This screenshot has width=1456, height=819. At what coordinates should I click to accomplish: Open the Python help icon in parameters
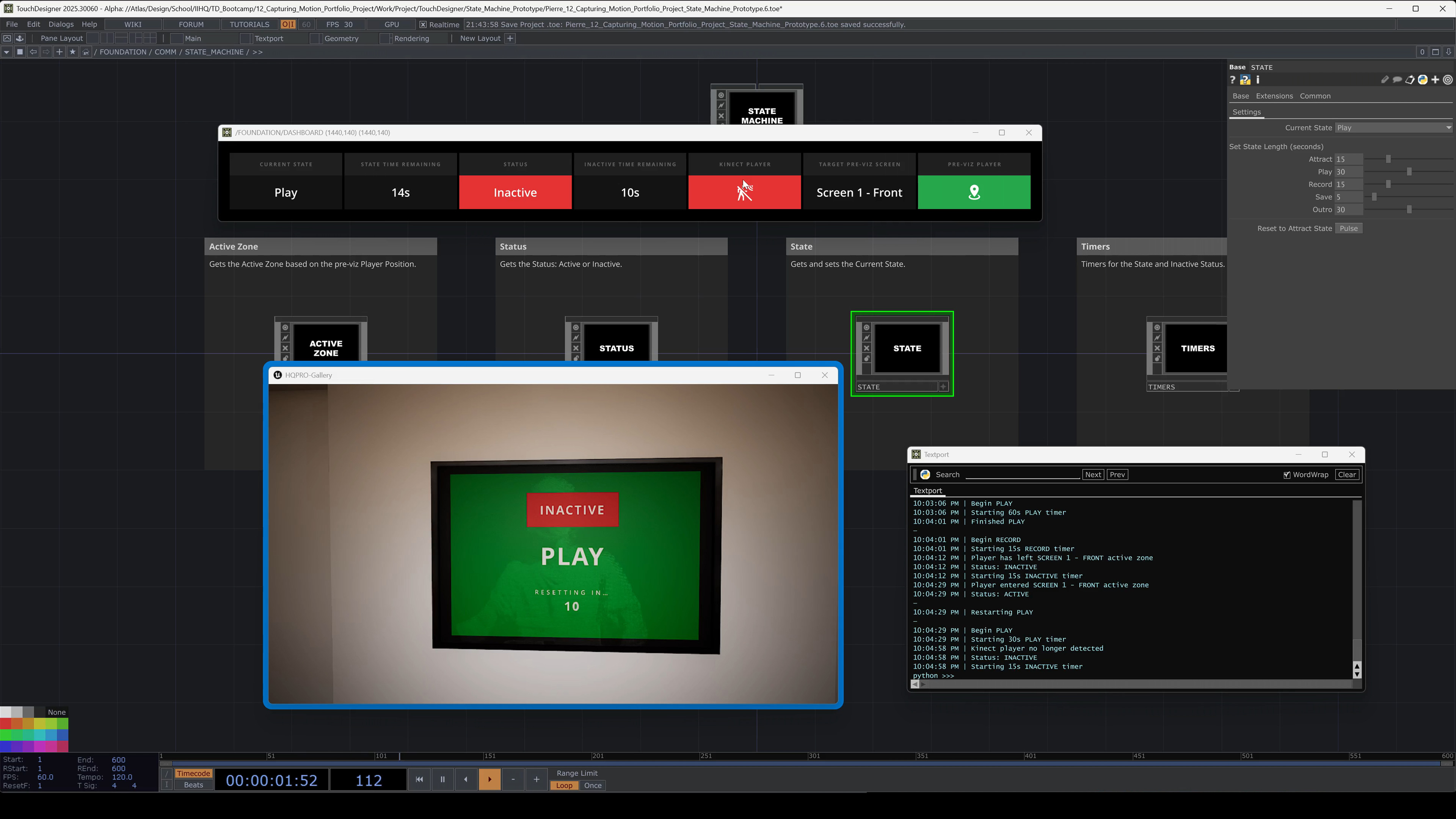pyautogui.click(x=1245, y=80)
